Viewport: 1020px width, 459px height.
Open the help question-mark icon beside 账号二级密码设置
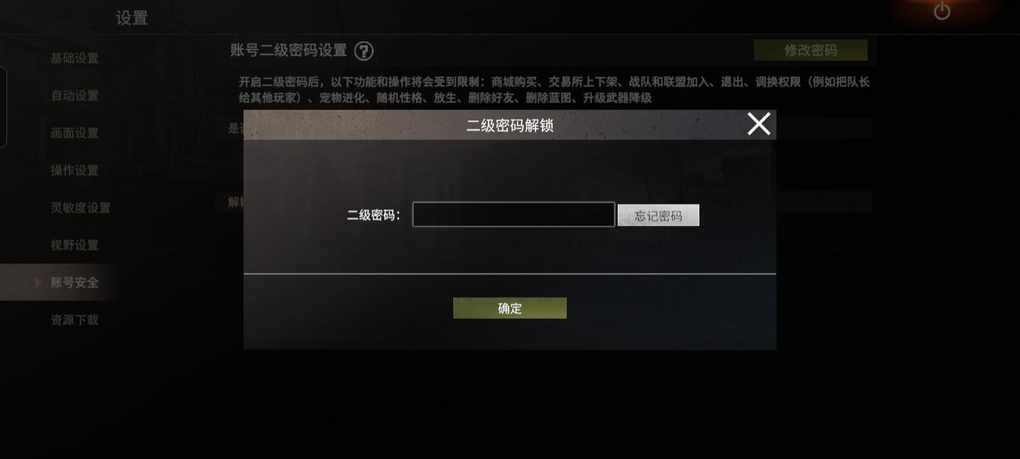pyautogui.click(x=364, y=51)
